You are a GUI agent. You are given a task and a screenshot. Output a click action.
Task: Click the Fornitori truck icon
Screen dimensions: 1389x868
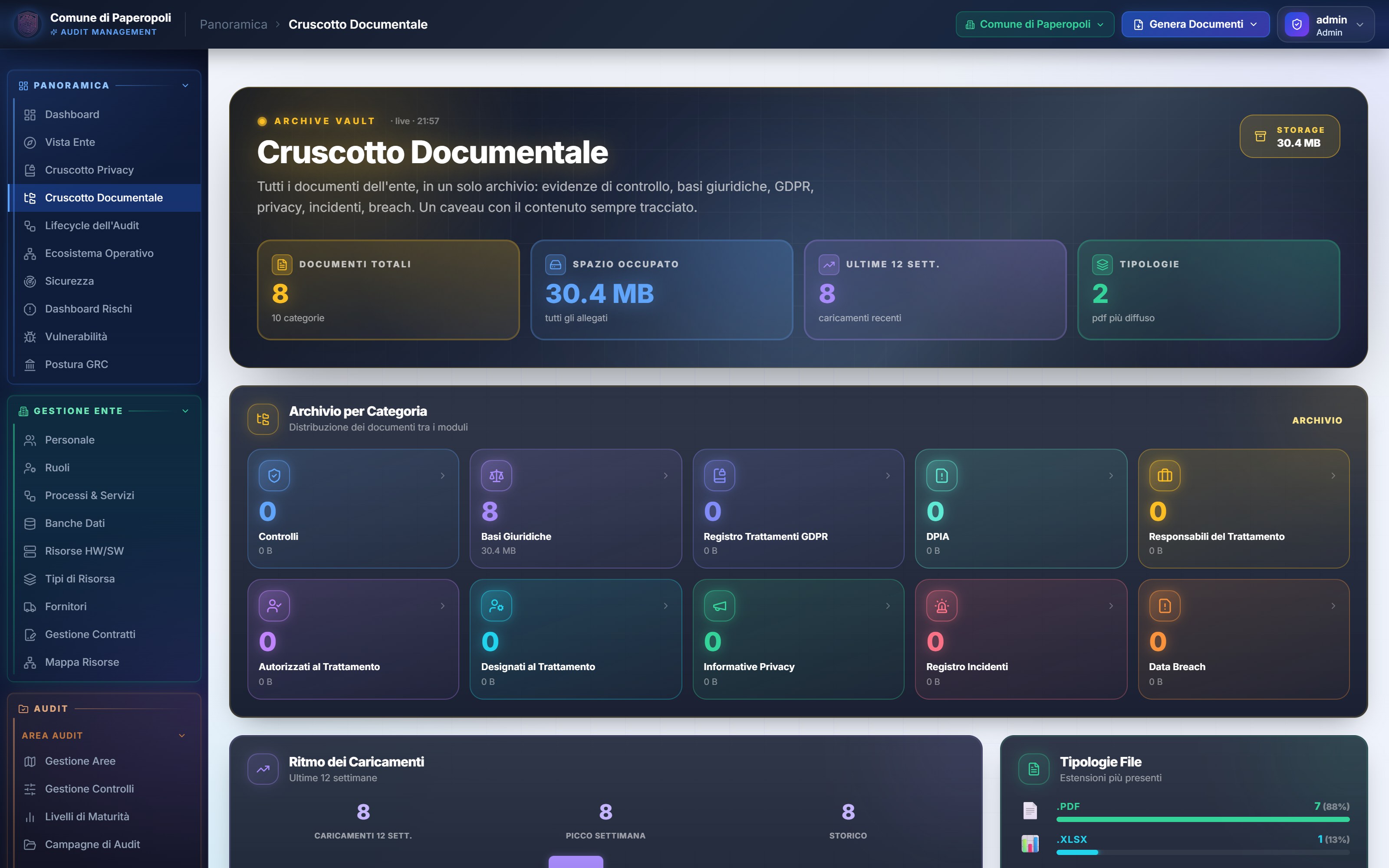[30, 607]
